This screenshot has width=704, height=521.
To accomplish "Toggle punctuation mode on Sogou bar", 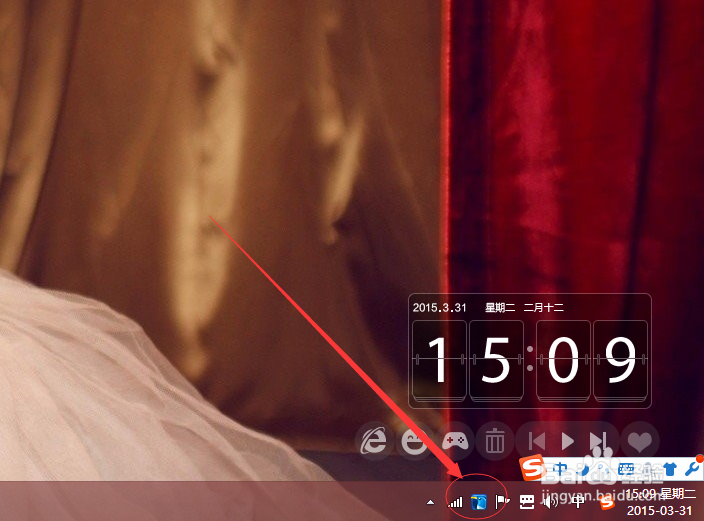I will [604, 470].
